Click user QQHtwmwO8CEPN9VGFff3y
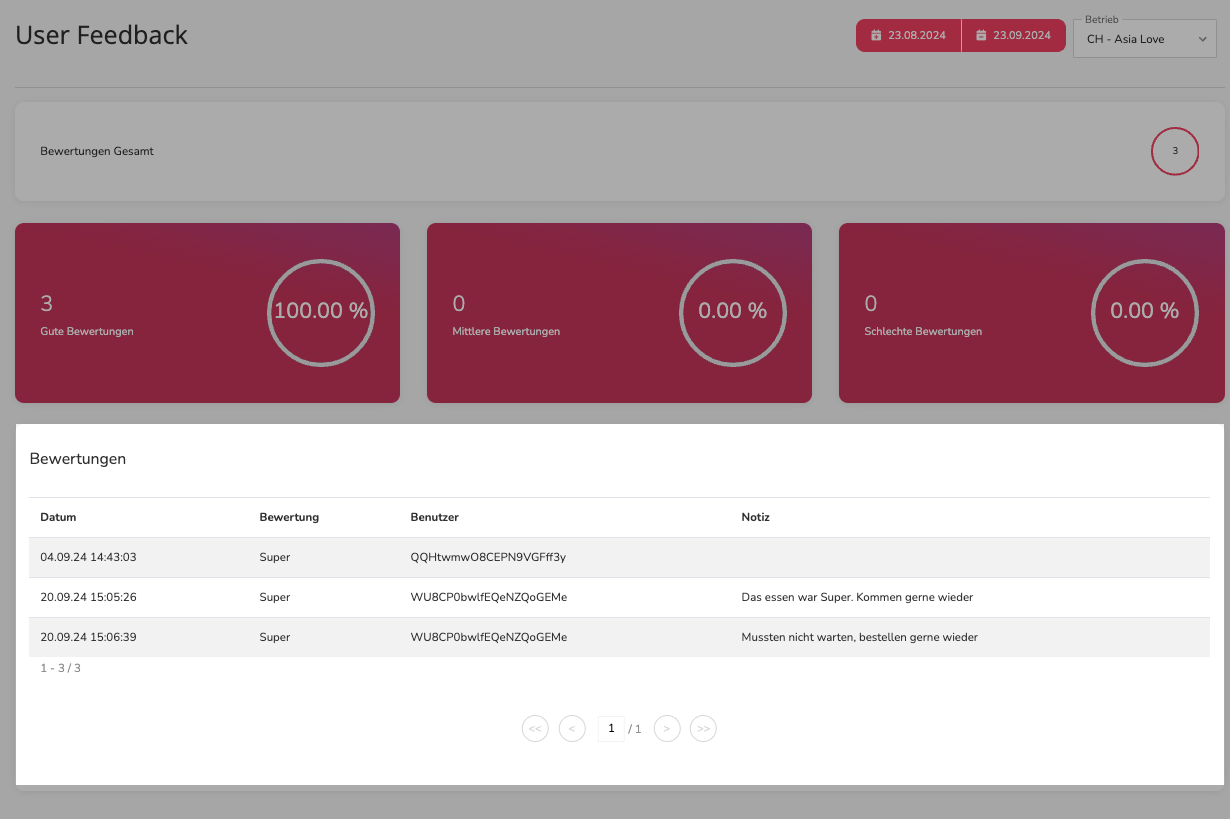 (488, 557)
